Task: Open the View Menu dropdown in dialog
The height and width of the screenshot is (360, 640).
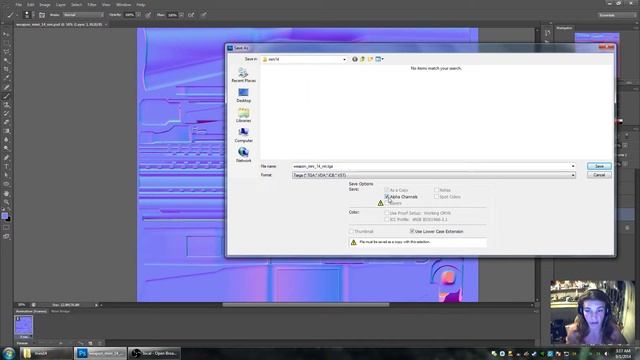Action: pyautogui.click(x=380, y=59)
